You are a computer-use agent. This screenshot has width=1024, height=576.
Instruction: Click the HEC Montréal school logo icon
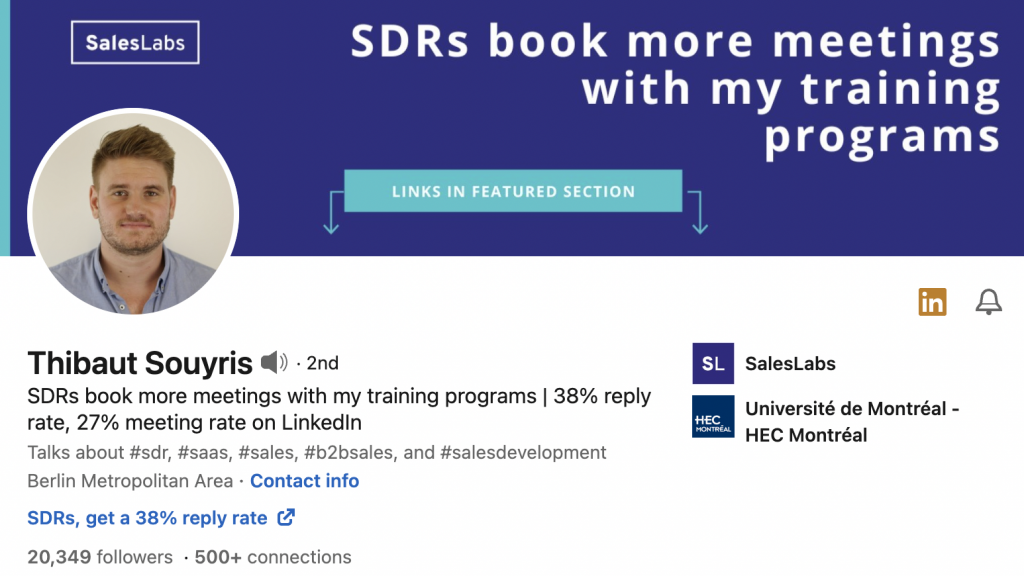click(713, 418)
